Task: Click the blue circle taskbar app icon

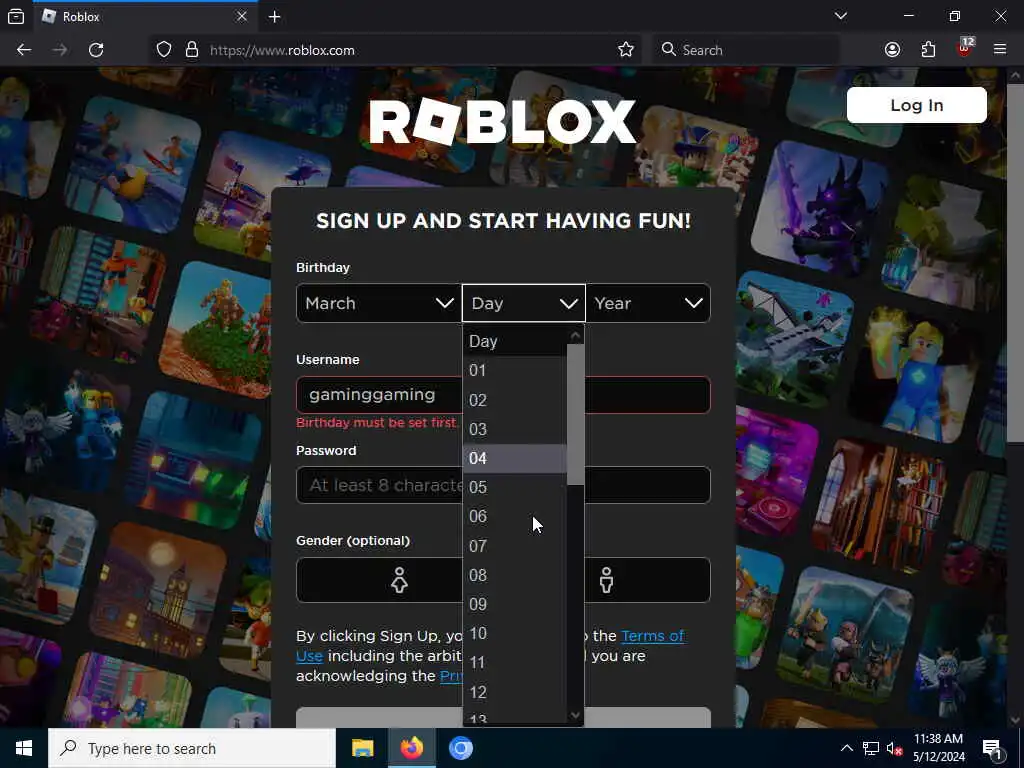Action: tap(460, 748)
